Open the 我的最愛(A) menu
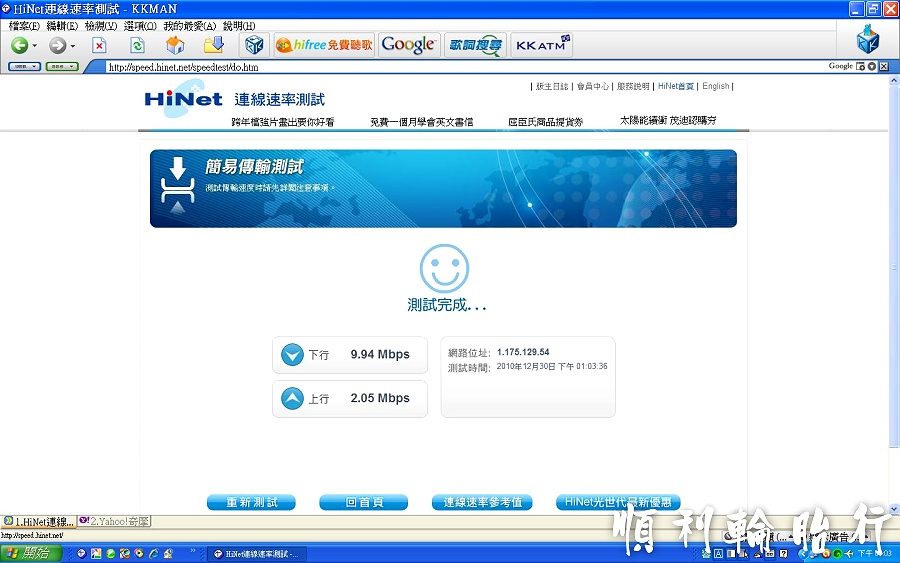Viewport: 900px width, 563px height. tap(189, 26)
